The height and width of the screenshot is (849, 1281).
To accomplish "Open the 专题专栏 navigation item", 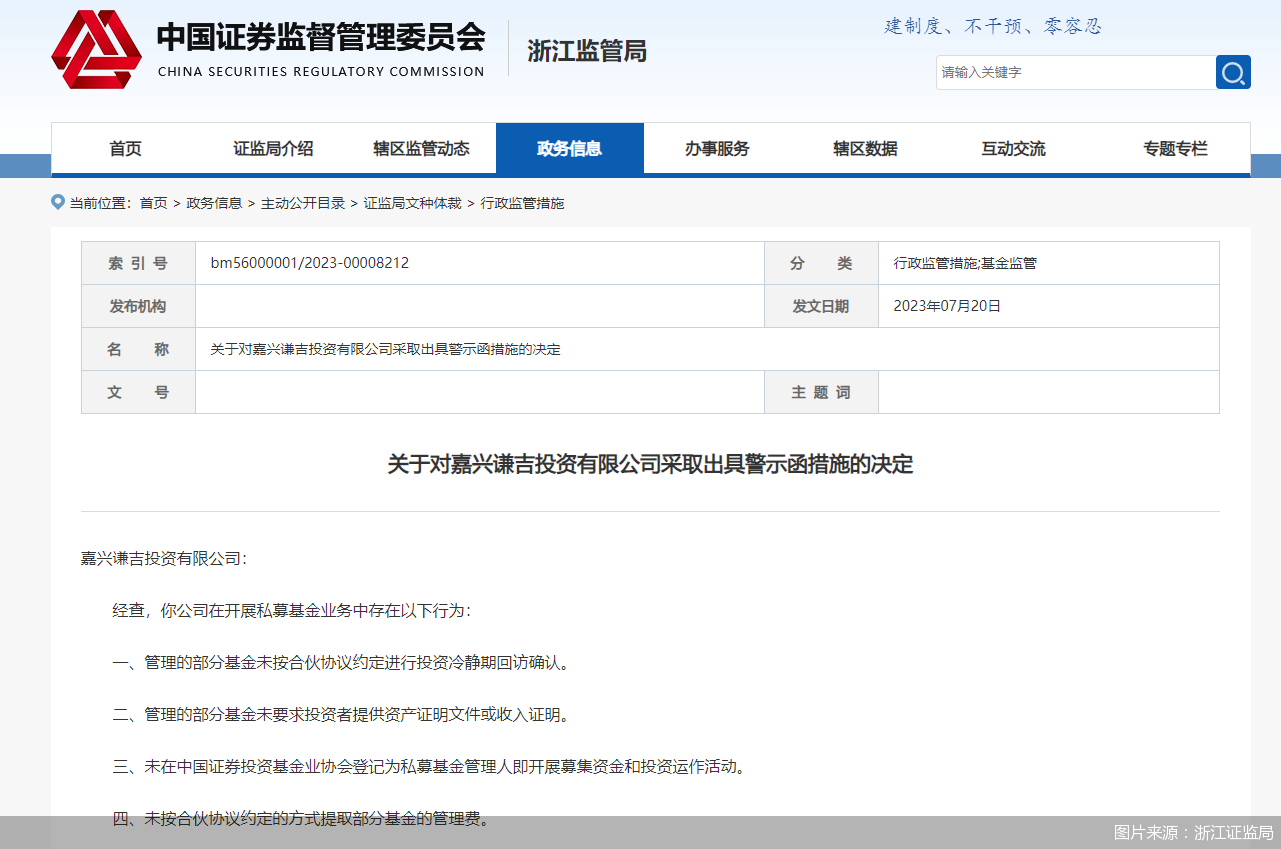I will point(1175,148).
